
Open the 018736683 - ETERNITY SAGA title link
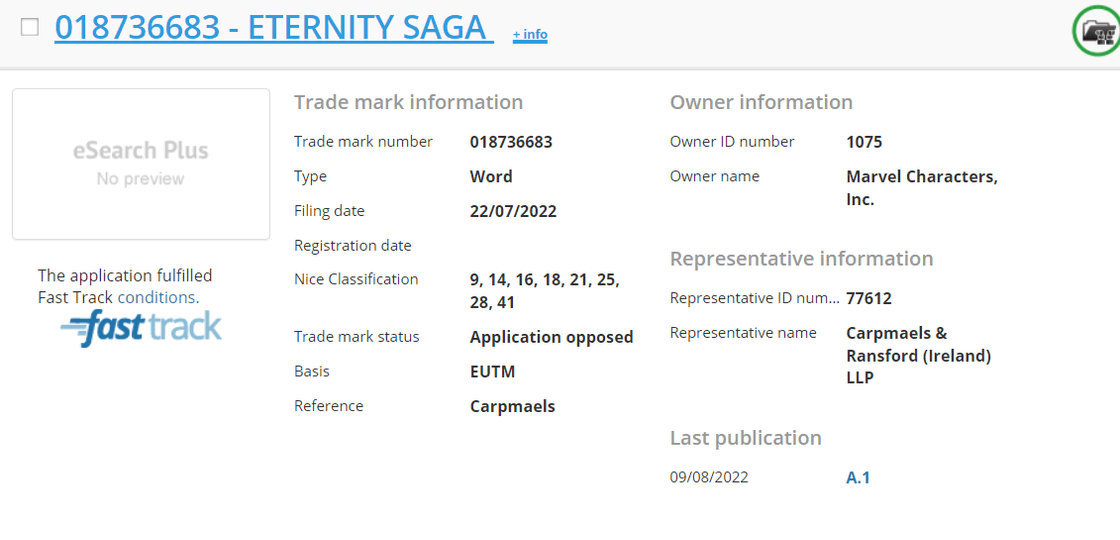pyautogui.click(x=273, y=28)
